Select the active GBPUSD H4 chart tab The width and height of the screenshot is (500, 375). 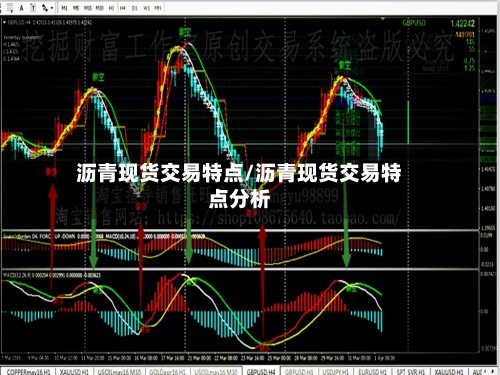(x=261, y=371)
